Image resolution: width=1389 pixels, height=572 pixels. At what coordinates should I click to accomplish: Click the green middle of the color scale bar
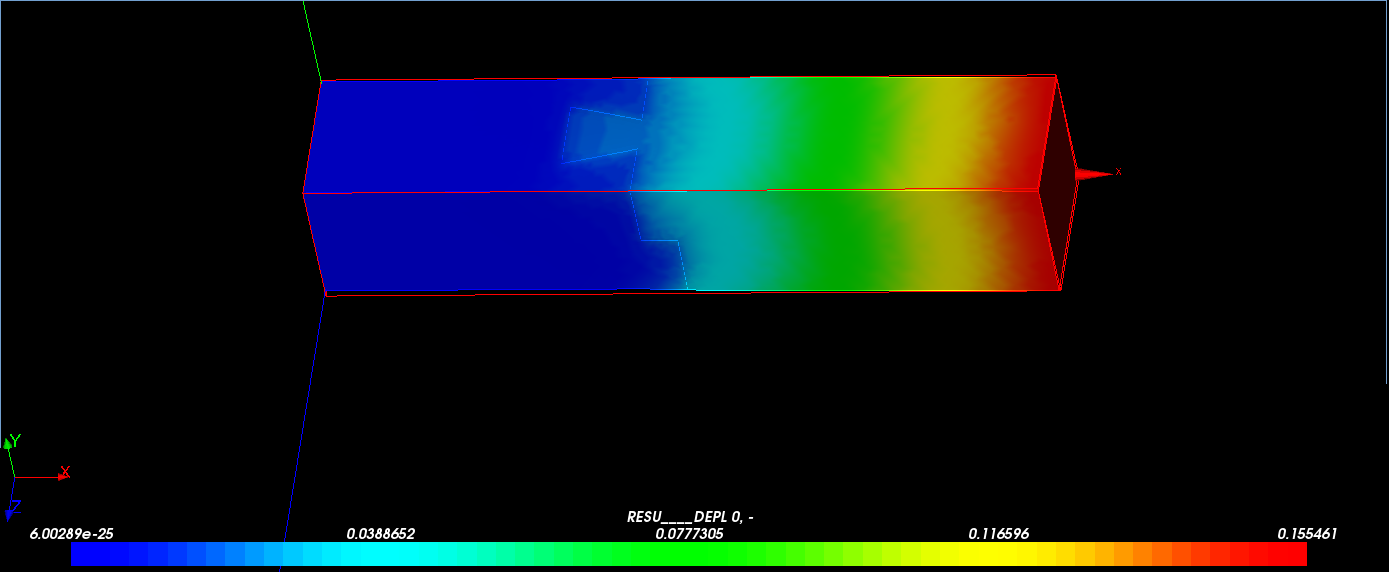[689, 554]
